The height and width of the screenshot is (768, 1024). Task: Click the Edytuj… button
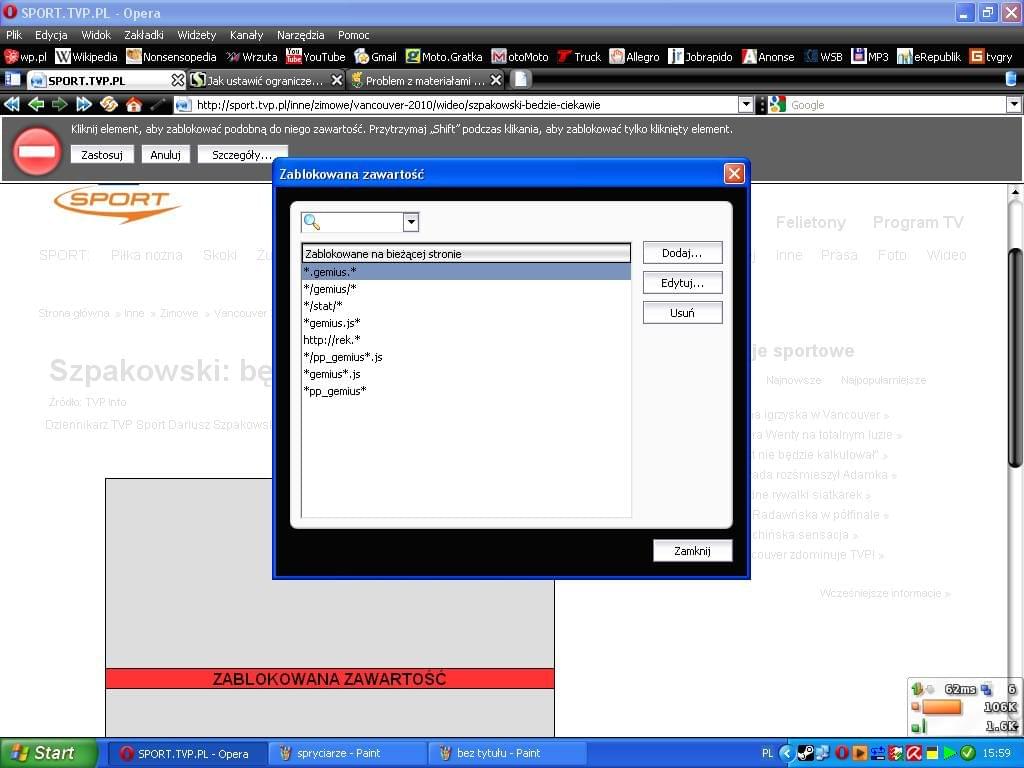tap(682, 283)
